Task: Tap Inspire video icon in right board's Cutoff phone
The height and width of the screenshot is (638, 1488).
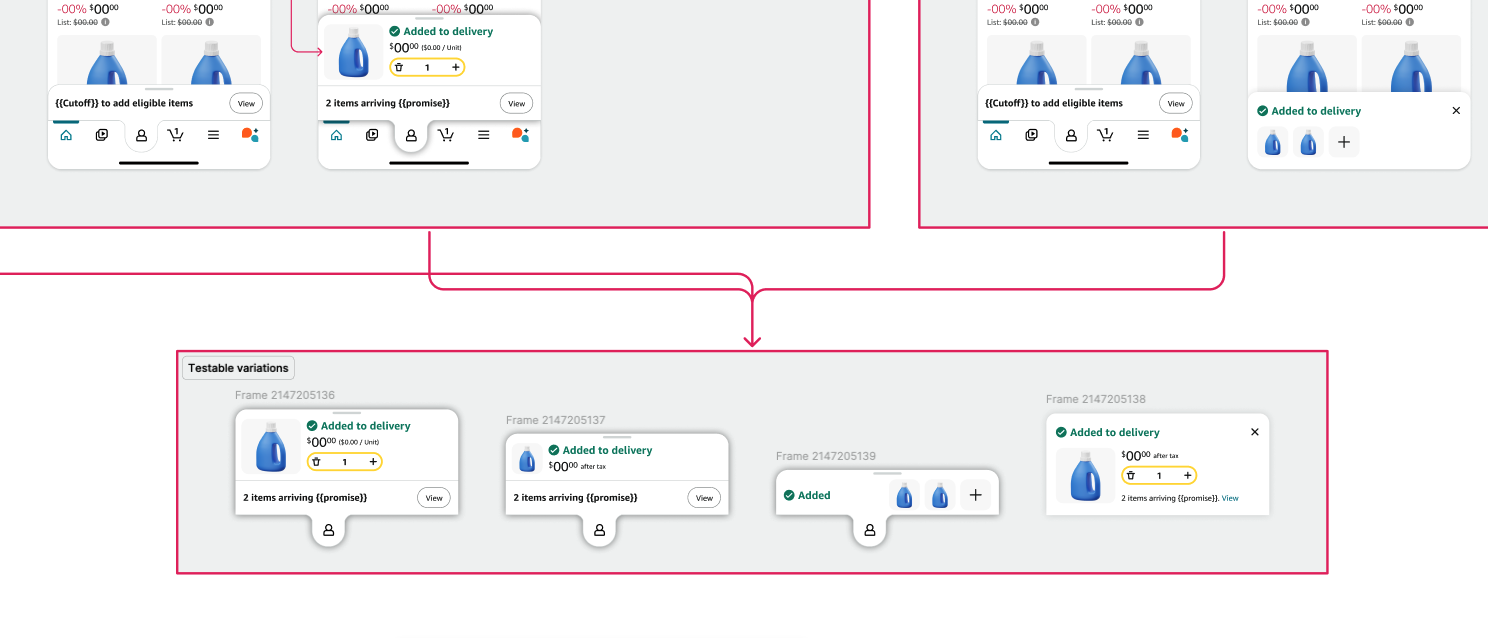Action: 1032,135
